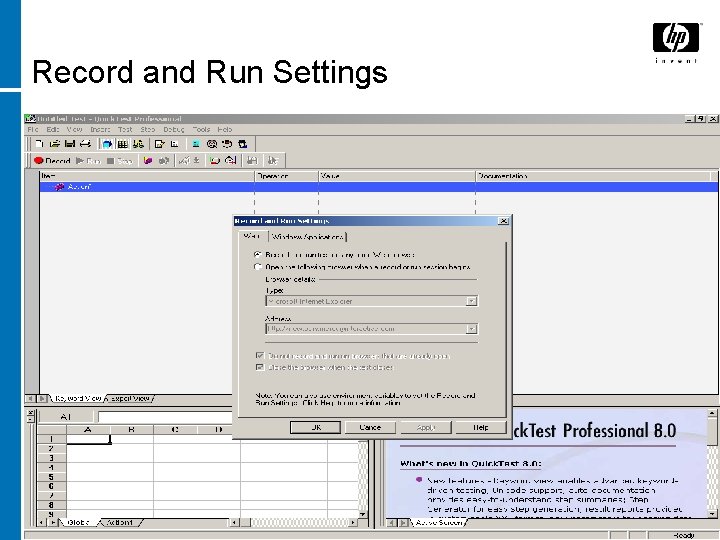Close the Record and Run Settings dialog

coord(503,221)
